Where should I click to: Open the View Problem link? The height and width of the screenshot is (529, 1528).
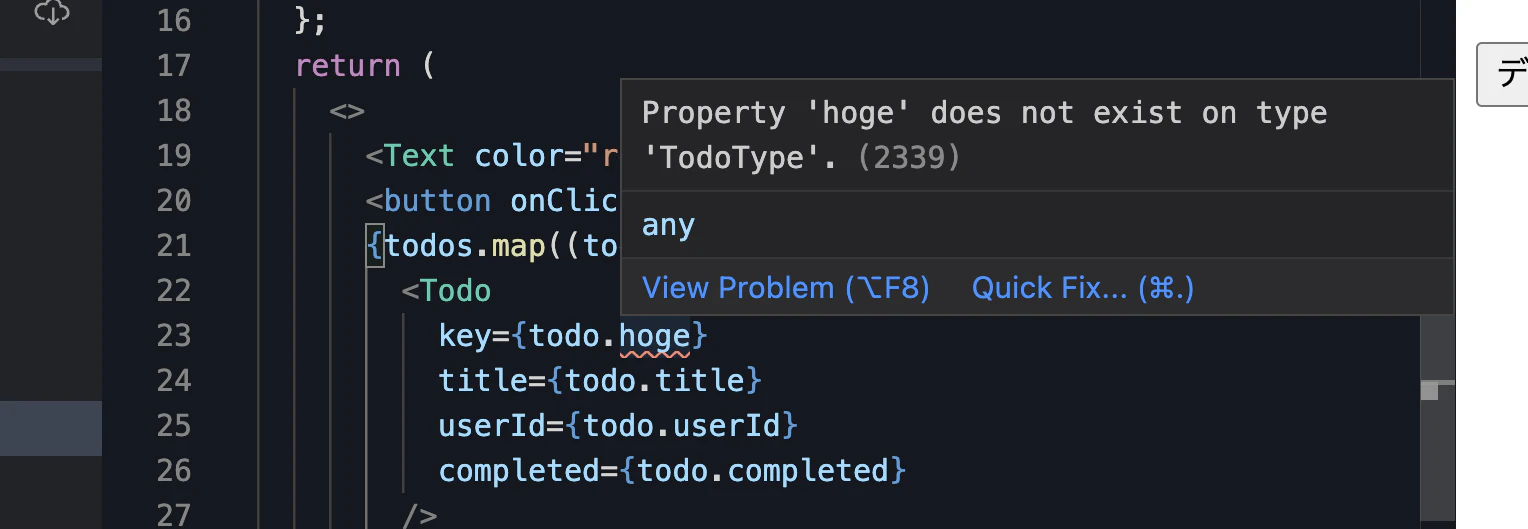[785, 288]
